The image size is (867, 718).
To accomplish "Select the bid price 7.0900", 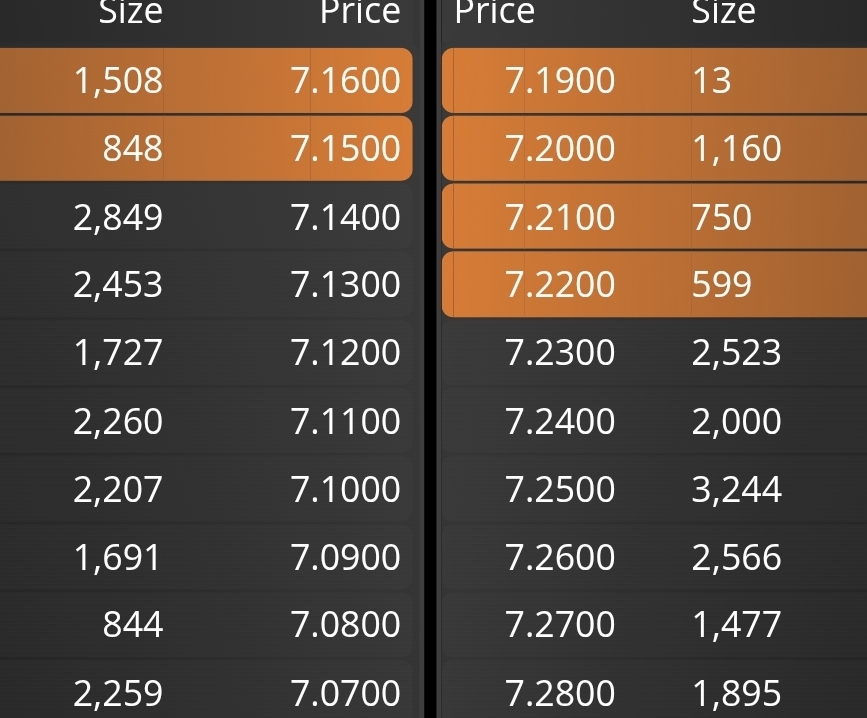I will pos(345,557).
